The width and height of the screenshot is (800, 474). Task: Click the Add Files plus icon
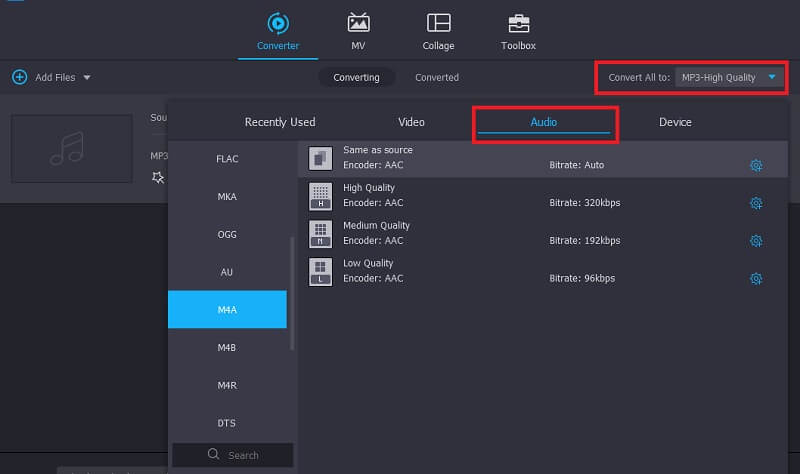click(19, 77)
